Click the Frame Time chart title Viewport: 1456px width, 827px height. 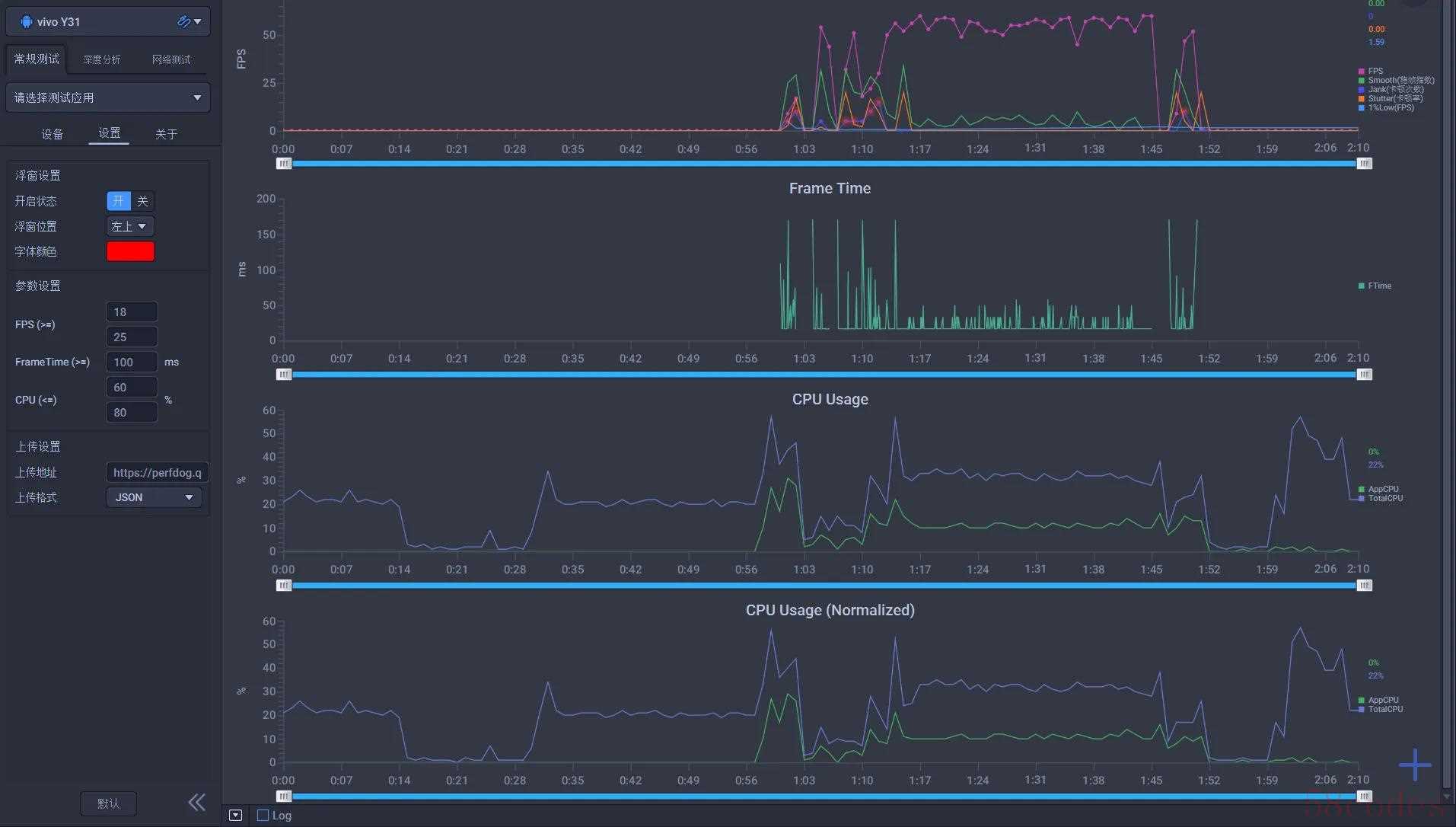[x=830, y=188]
